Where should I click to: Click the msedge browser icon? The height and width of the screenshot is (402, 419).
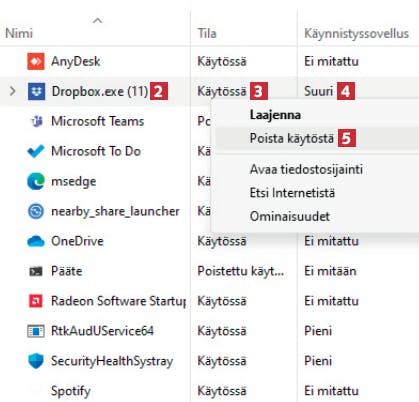pos(36,181)
